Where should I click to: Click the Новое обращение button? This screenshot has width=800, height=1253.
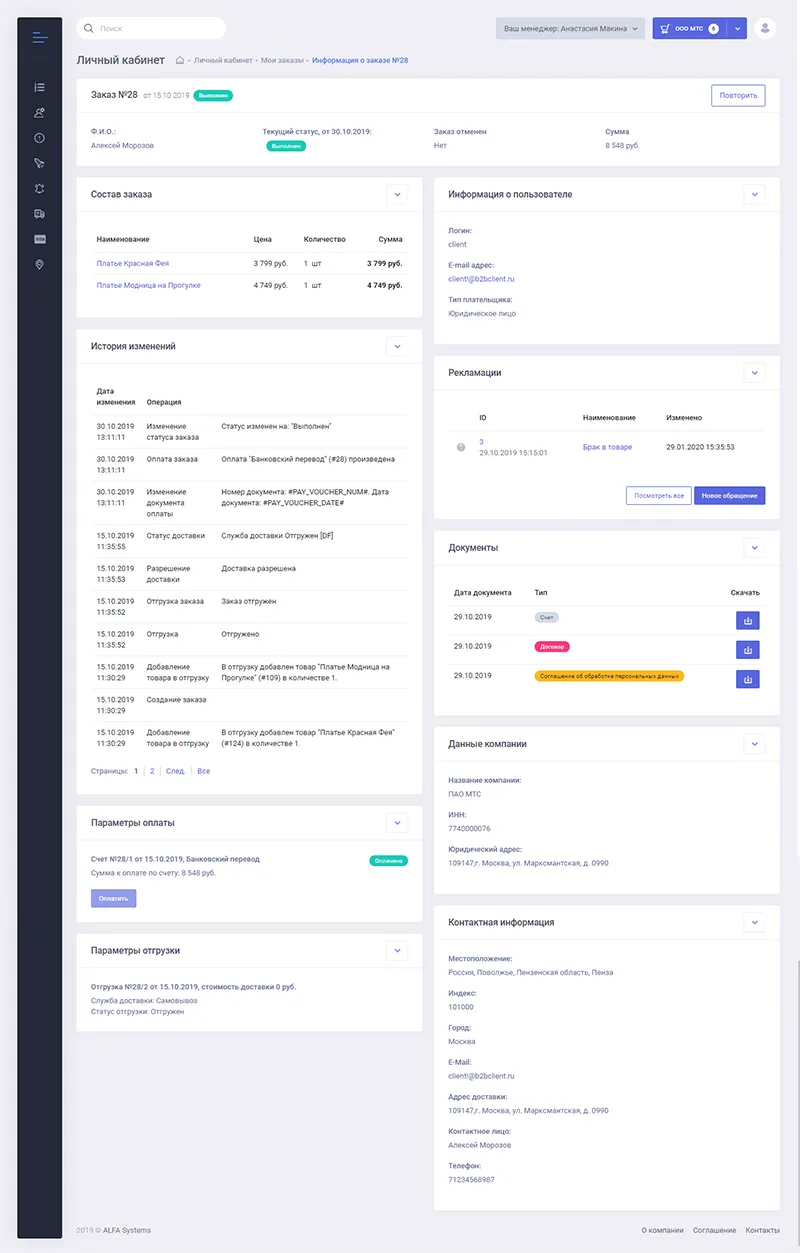[729, 495]
